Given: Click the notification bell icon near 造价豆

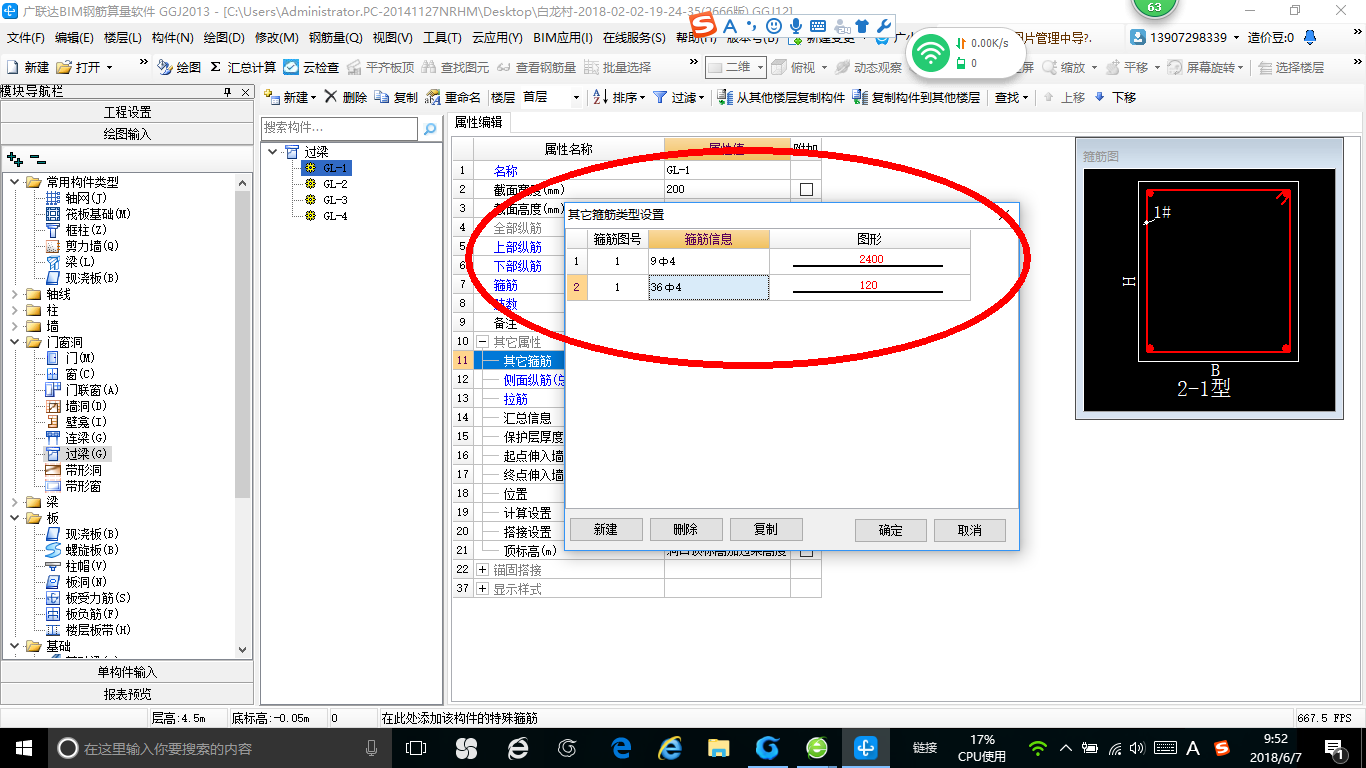Looking at the screenshot, I should 1311,37.
